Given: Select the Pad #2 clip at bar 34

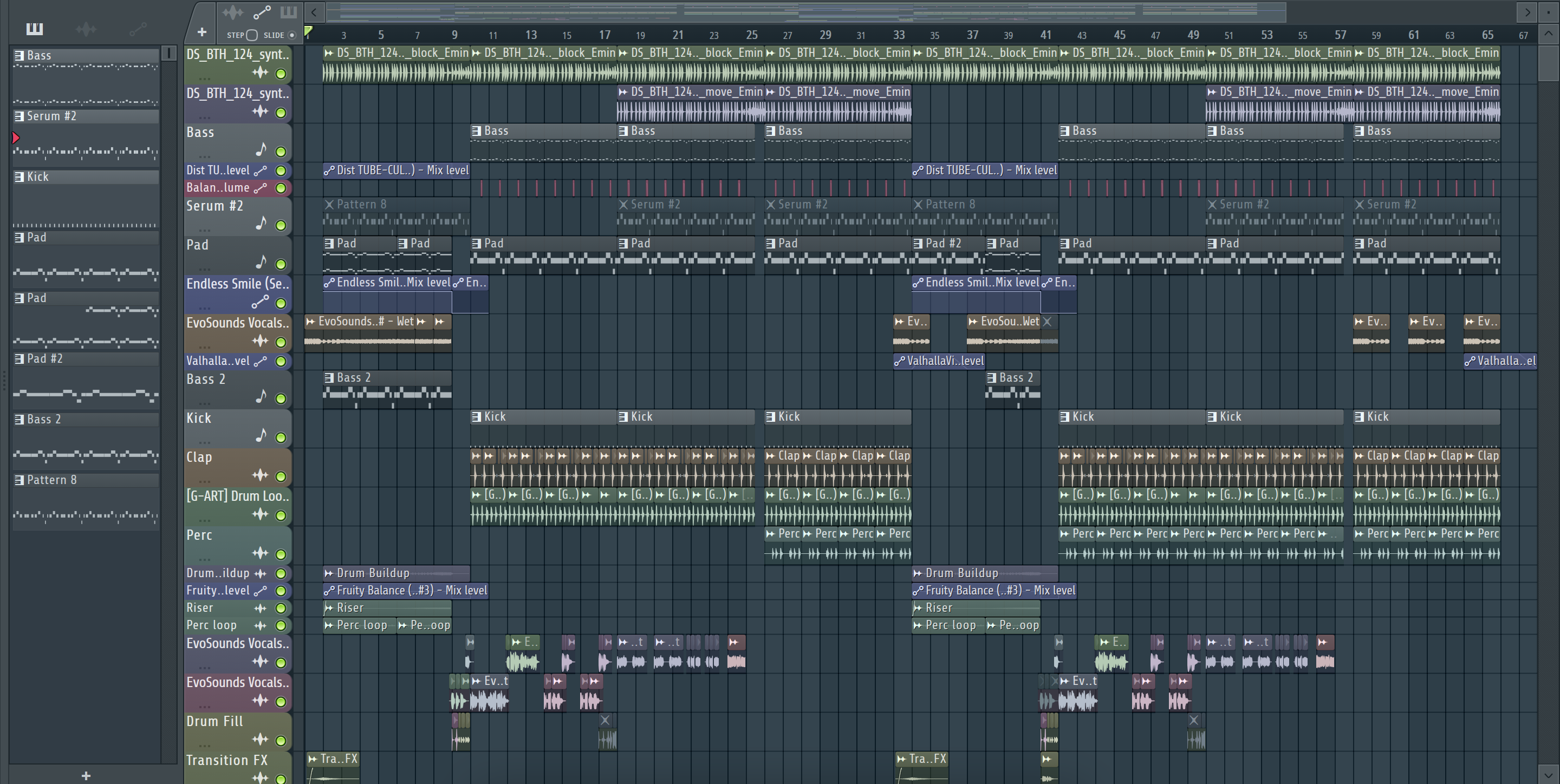Looking at the screenshot, I should click(x=948, y=254).
